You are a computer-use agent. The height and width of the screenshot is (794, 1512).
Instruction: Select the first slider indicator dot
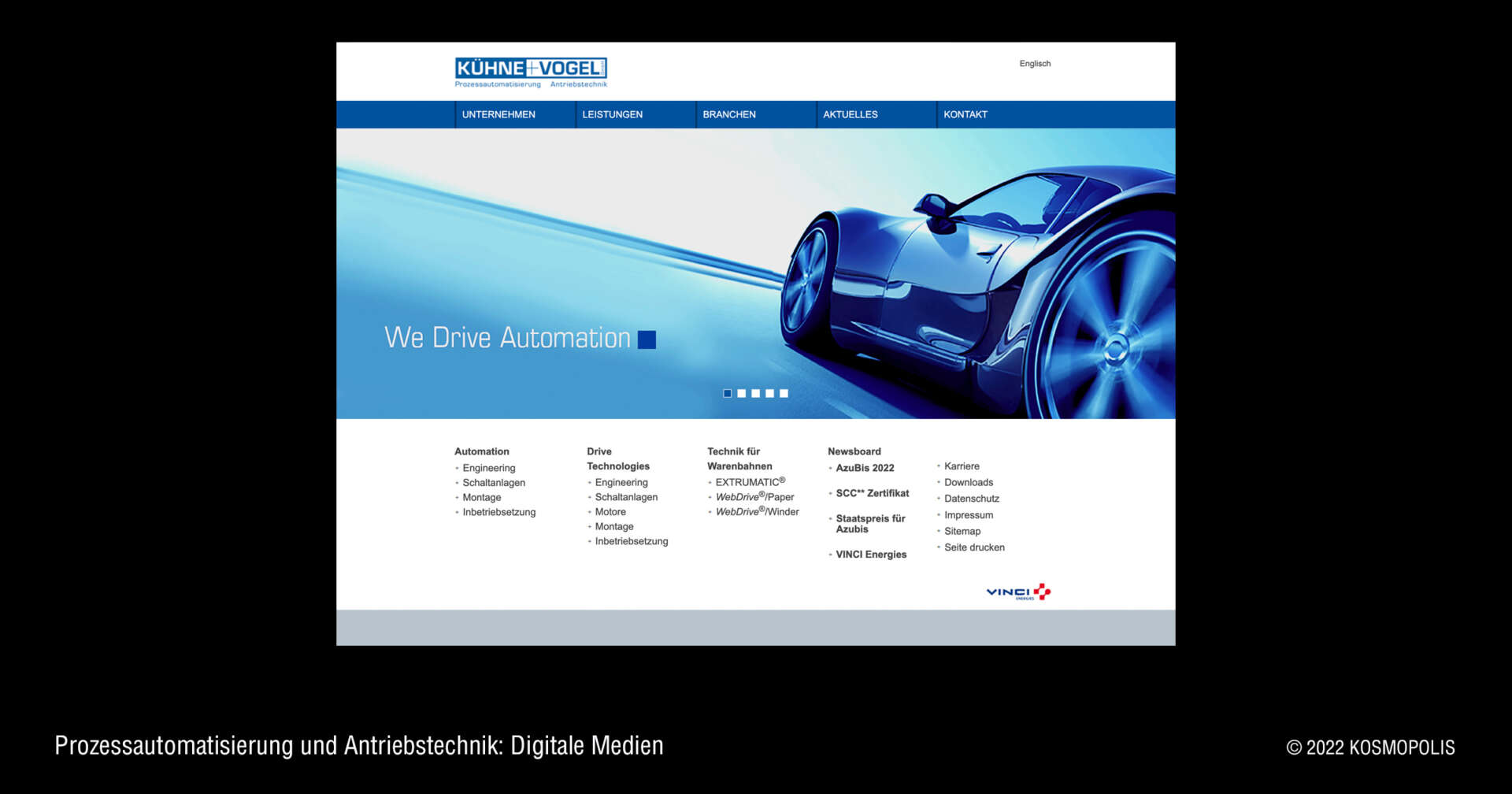[727, 393]
